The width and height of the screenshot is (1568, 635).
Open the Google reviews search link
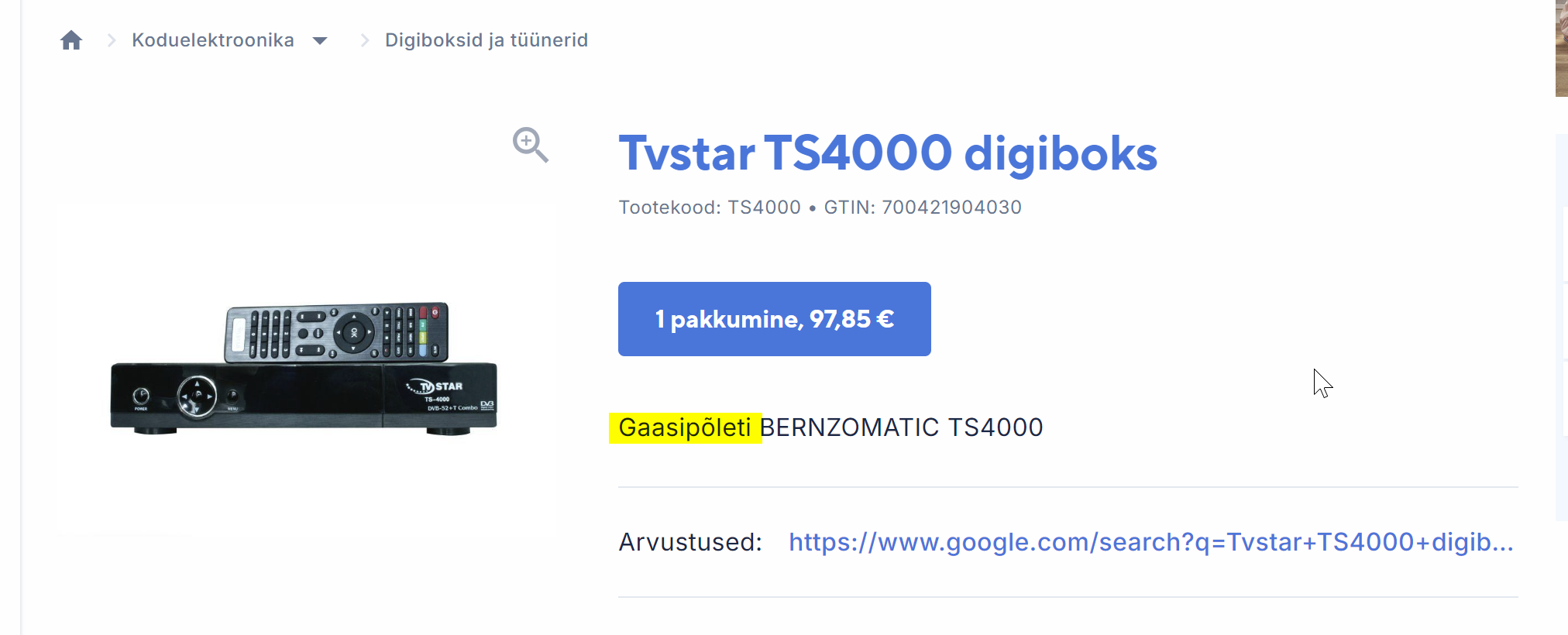click(x=1151, y=542)
